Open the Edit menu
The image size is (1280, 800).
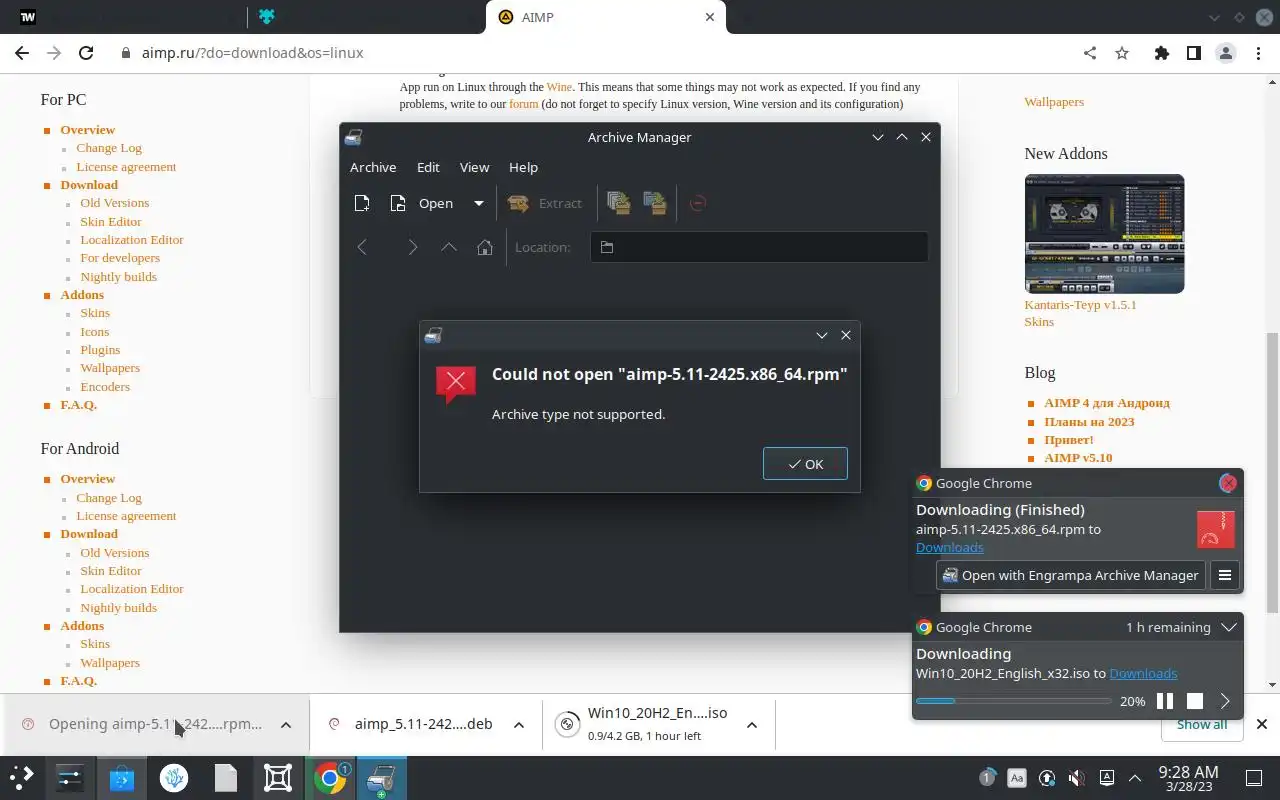428,167
